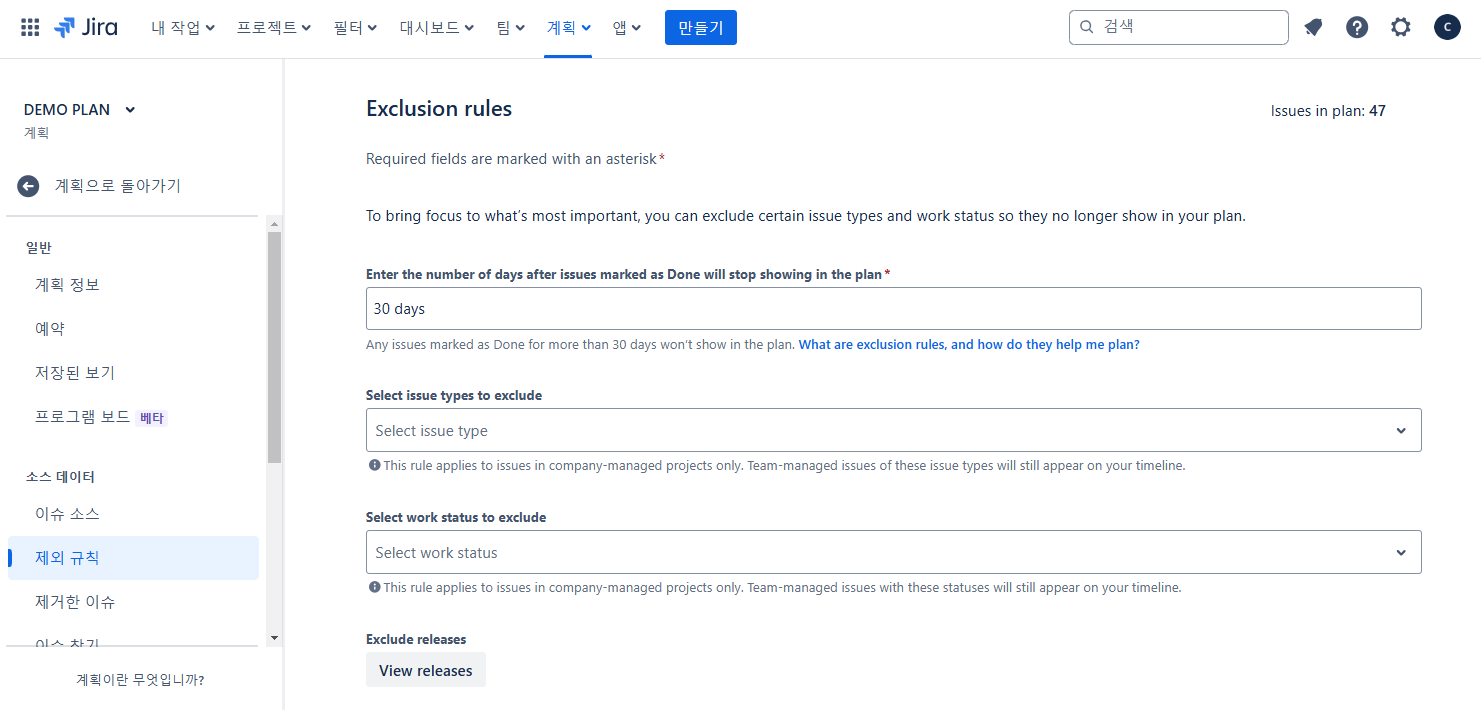Open the app switcher grid icon
Image resolution: width=1481 pixels, height=710 pixels.
pyautogui.click(x=30, y=28)
